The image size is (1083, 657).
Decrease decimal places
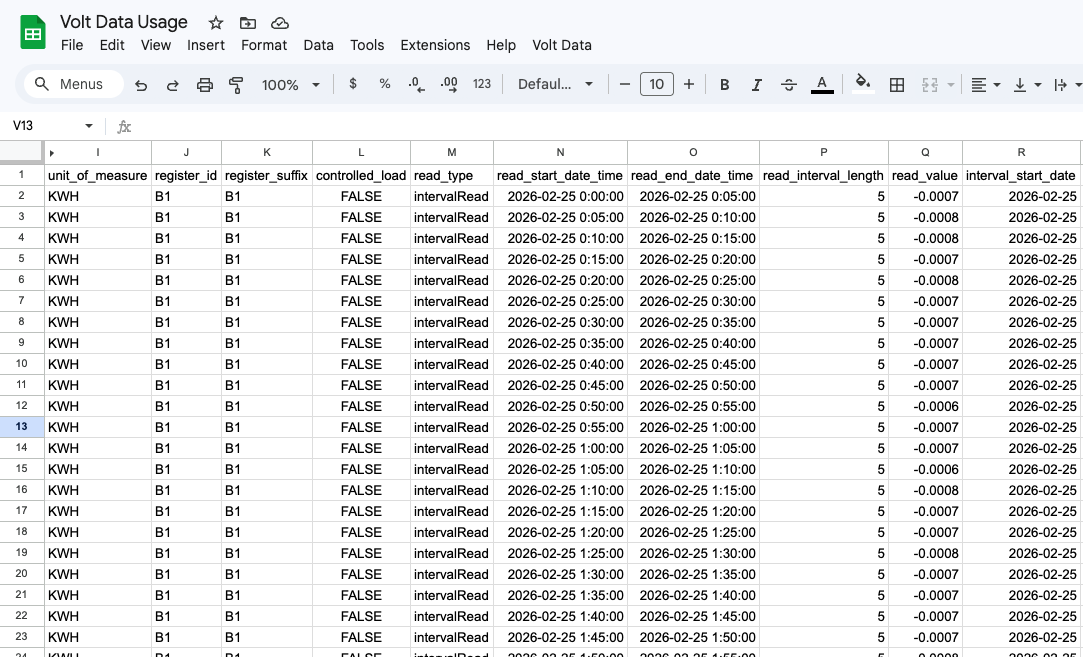[x=416, y=84]
